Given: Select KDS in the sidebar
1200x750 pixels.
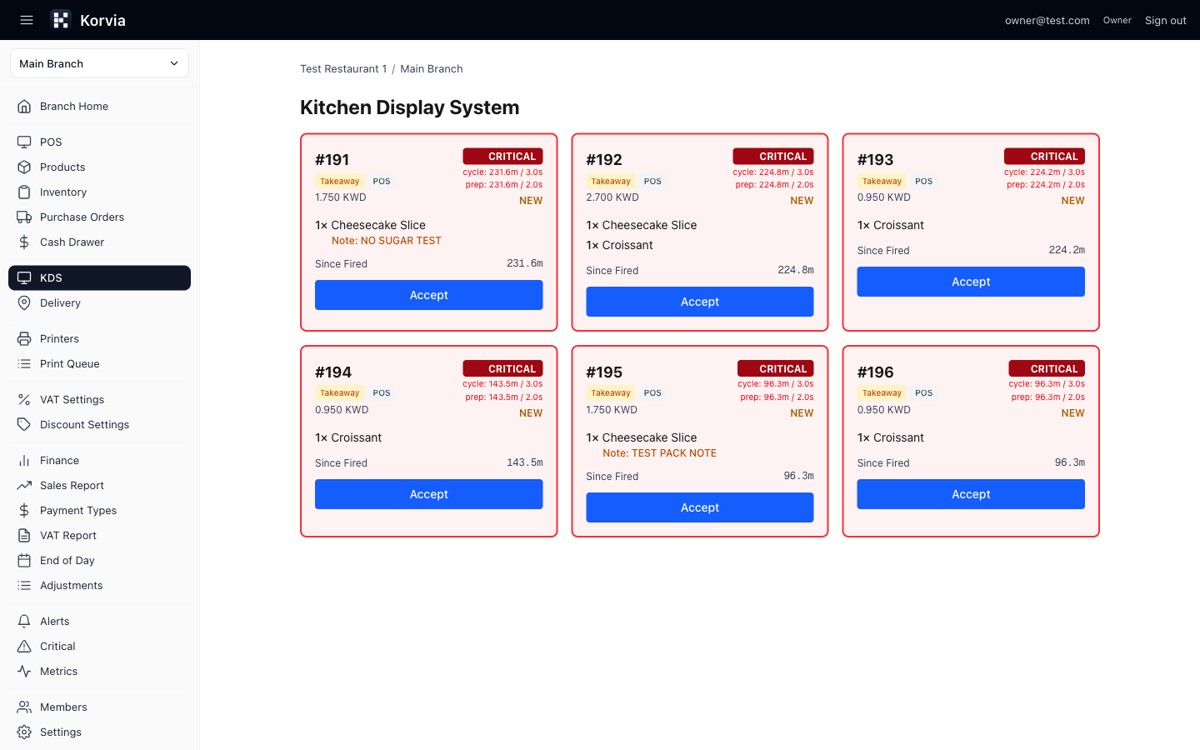Looking at the screenshot, I should point(99,278).
